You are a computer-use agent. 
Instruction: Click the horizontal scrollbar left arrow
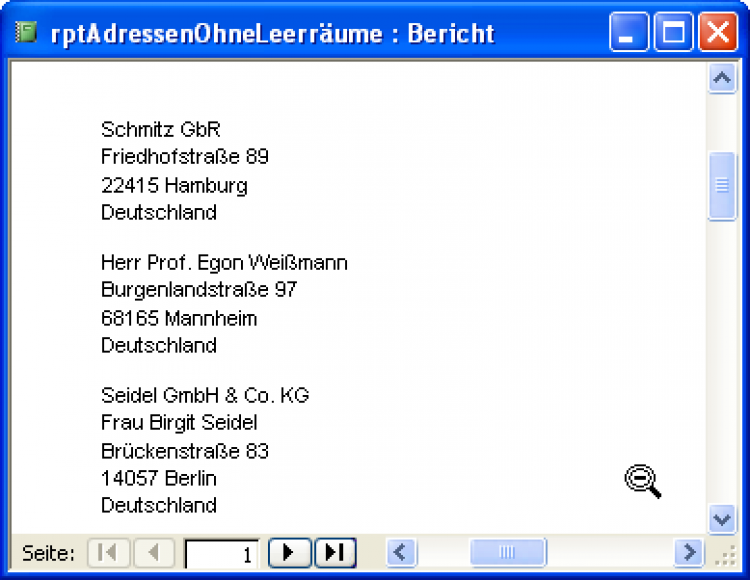(x=402, y=552)
